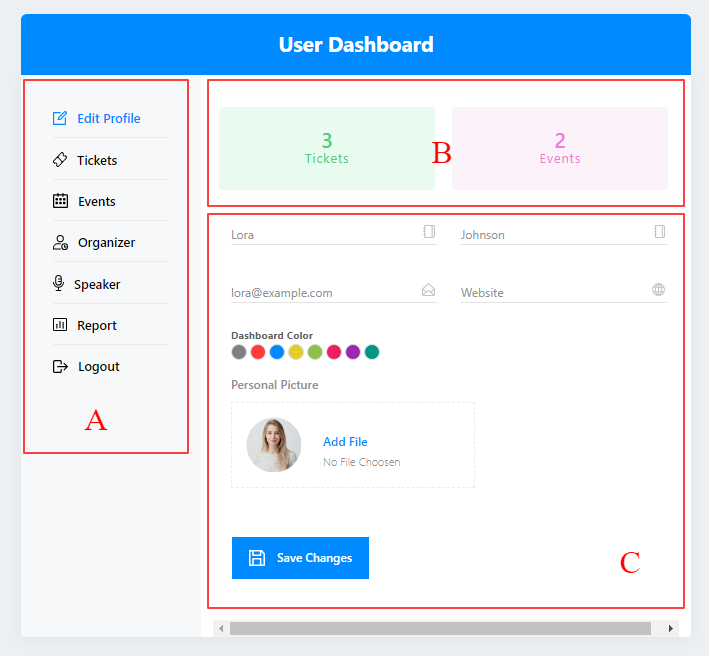Viewport: 709px width, 656px height.
Task: Click the horizontal scrollbar right arrow
Action: coord(671,628)
